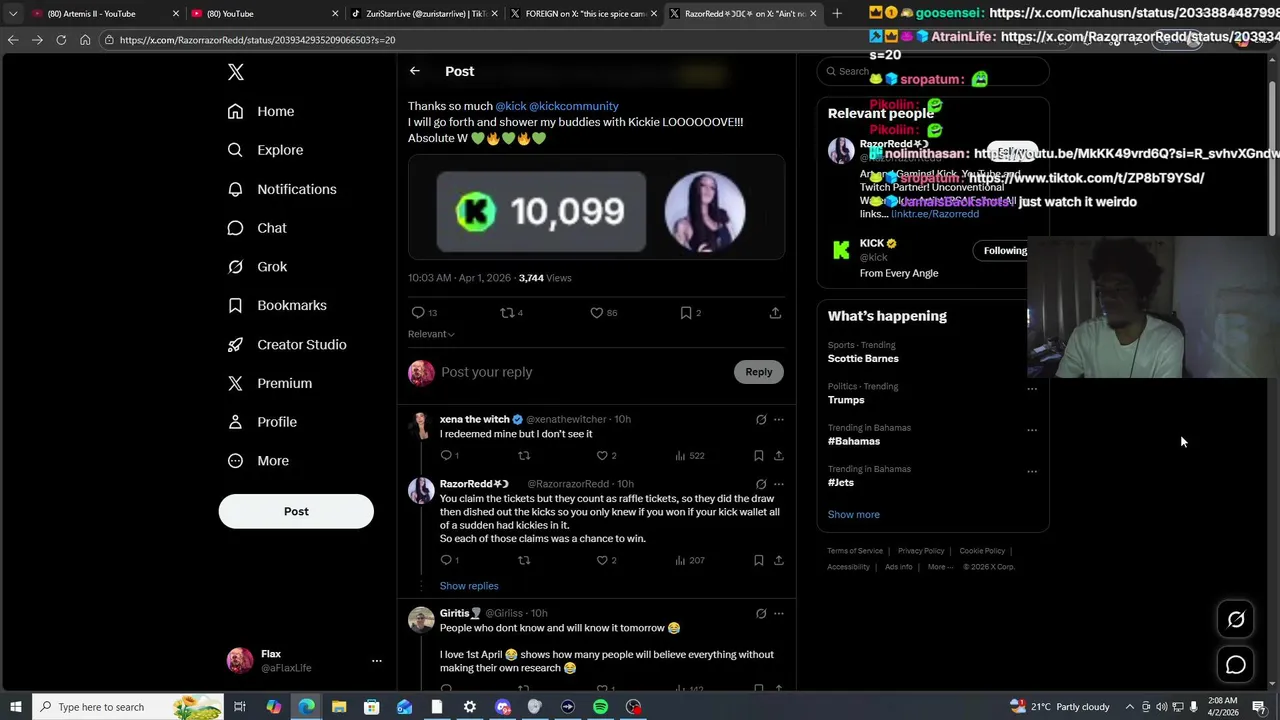This screenshot has width=1280, height=720.
Task: Click the X search box
Action: [932, 71]
